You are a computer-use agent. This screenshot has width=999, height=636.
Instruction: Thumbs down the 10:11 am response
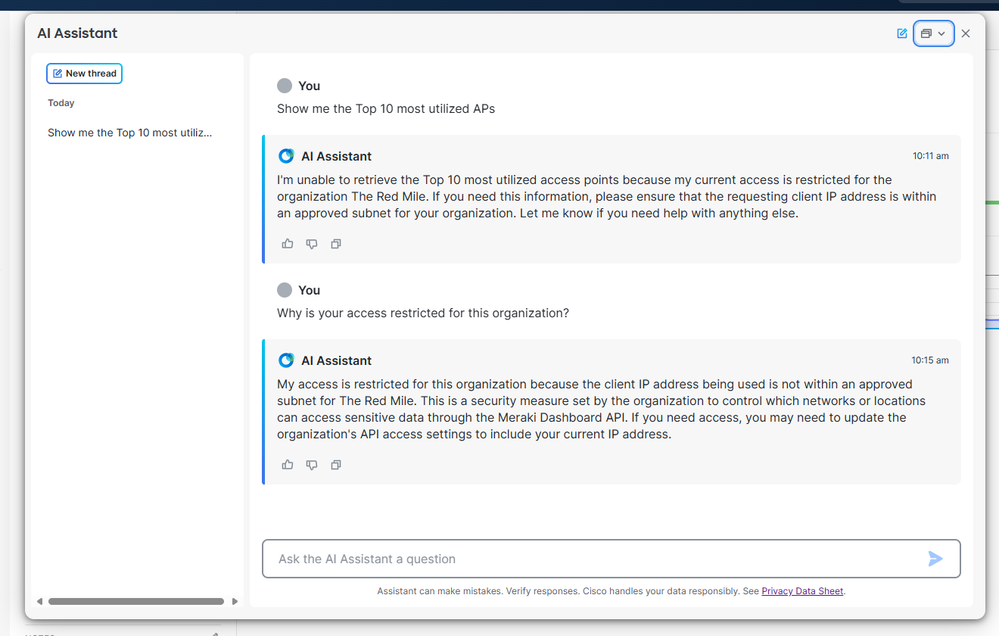[x=312, y=244]
